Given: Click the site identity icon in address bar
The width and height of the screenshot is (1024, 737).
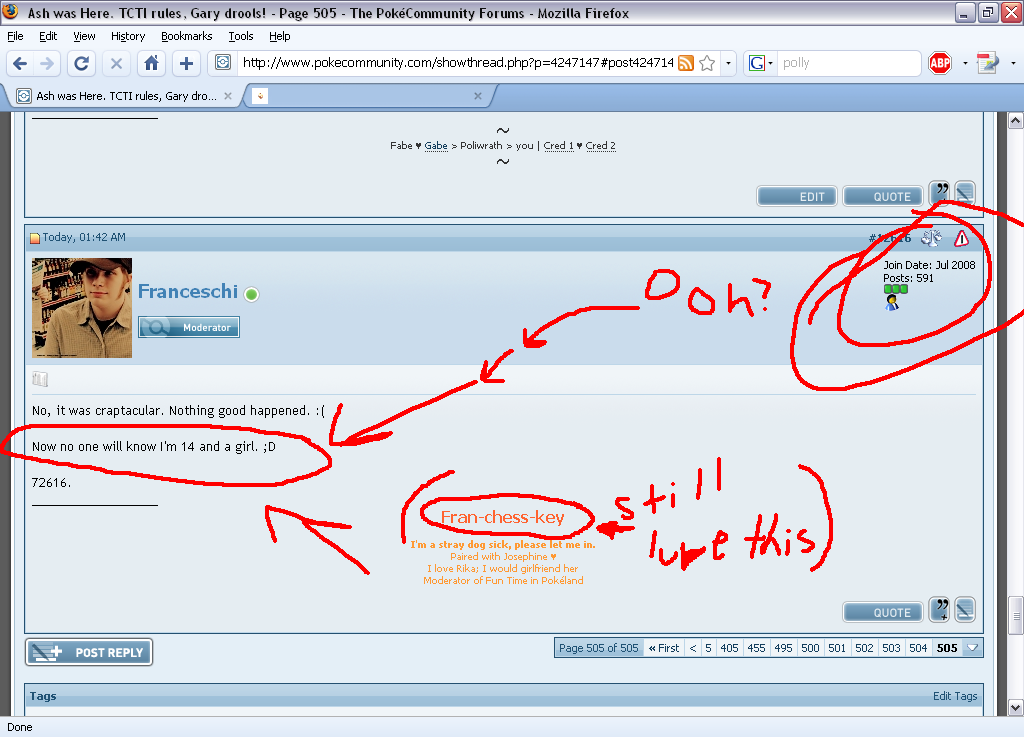Looking at the screenshot, I should [x=223, y=63].
